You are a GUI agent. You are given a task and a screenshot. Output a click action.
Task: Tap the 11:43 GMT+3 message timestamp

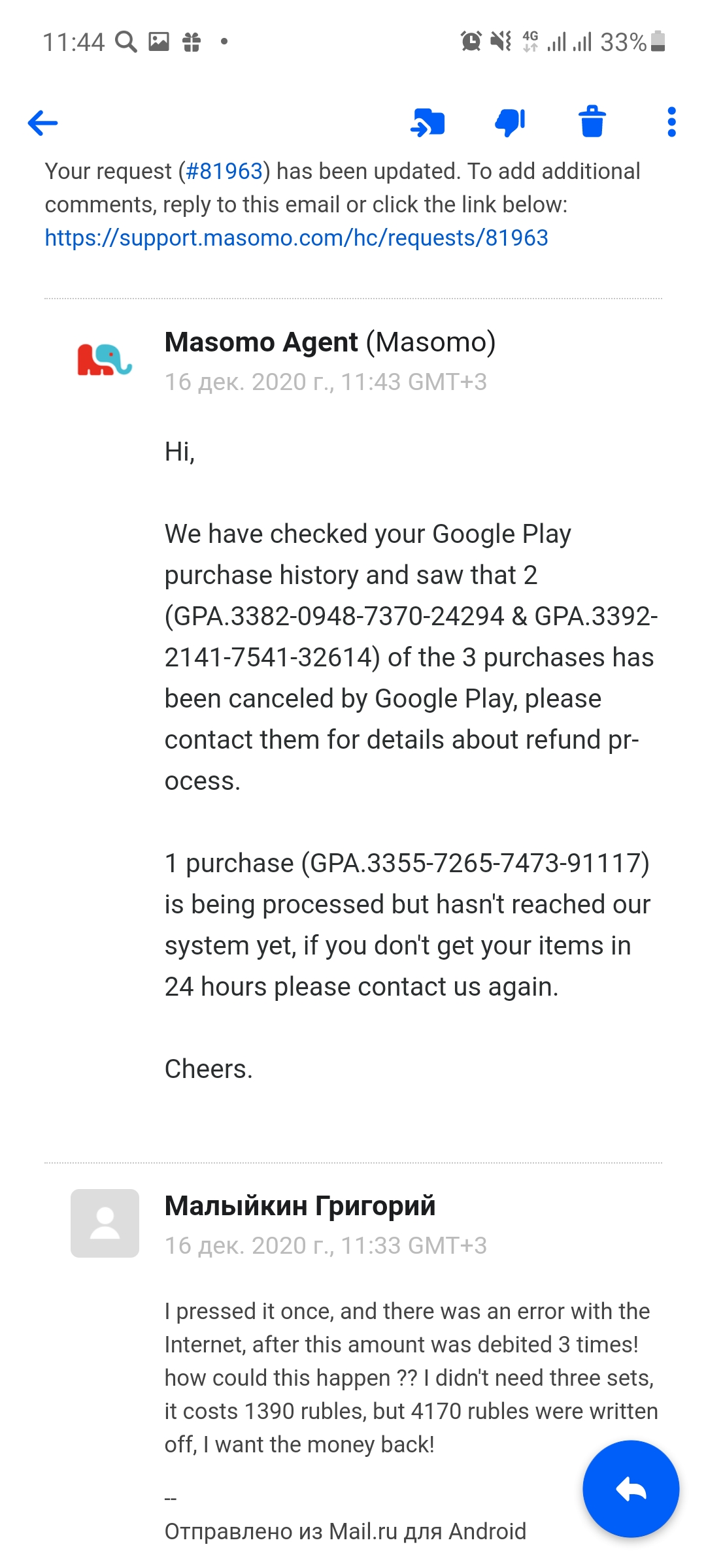414,382
